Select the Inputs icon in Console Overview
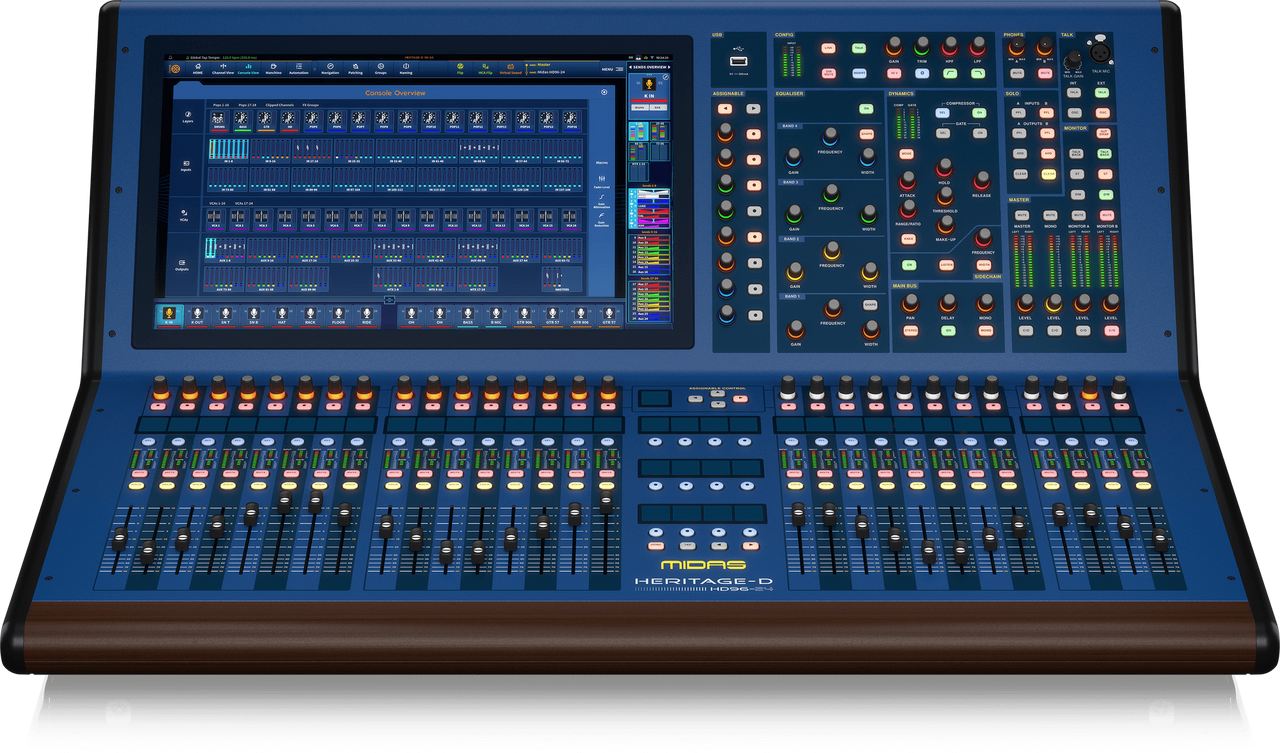This screenshot has height=753, width=1280. point(186,165)
